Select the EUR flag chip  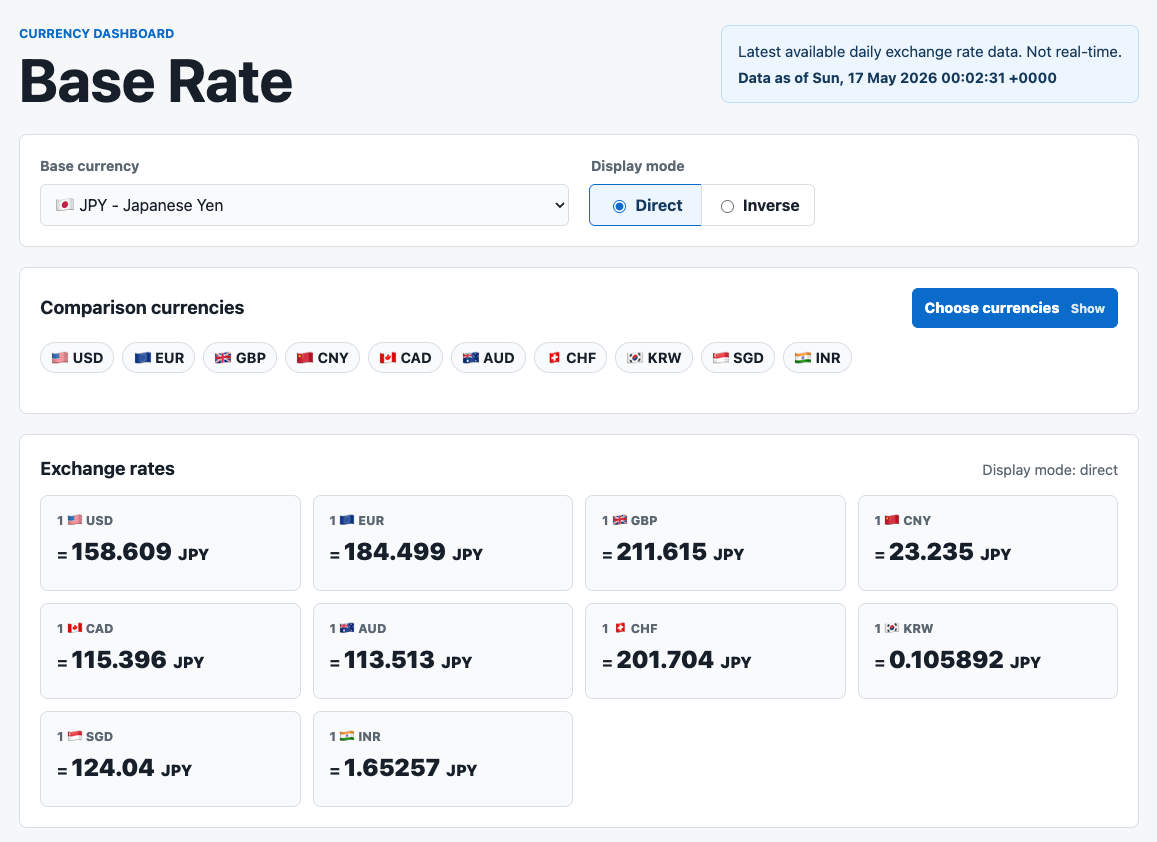point(159,358)
